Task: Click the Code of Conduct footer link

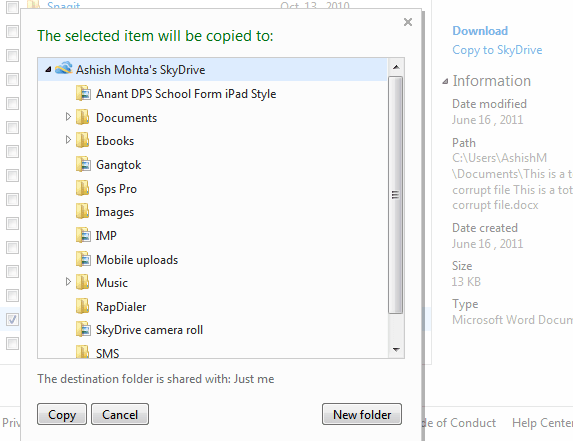Action: 460,423
